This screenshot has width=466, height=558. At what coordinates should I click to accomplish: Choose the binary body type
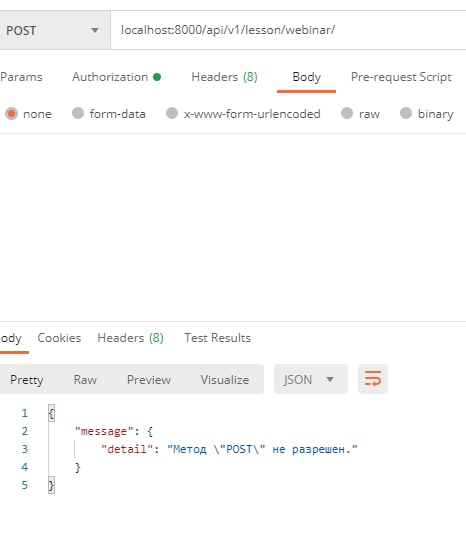click(x=405, y=114)
